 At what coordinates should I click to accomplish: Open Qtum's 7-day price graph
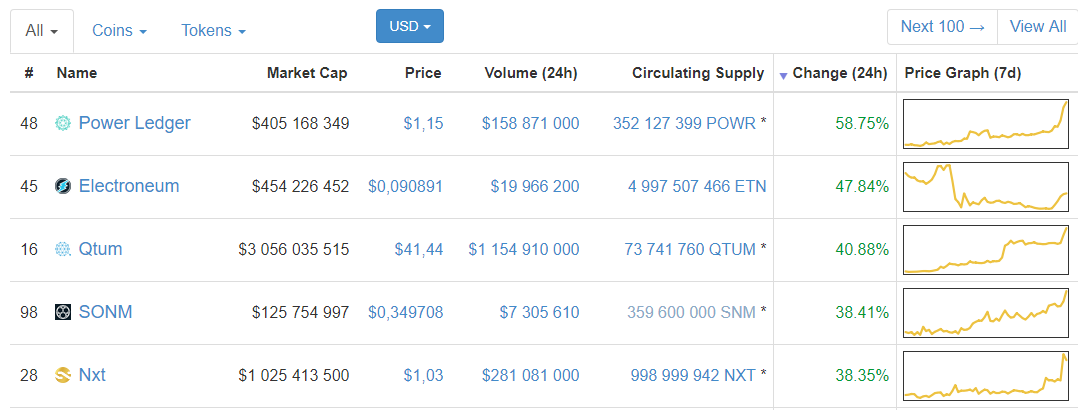click(985, 249)
